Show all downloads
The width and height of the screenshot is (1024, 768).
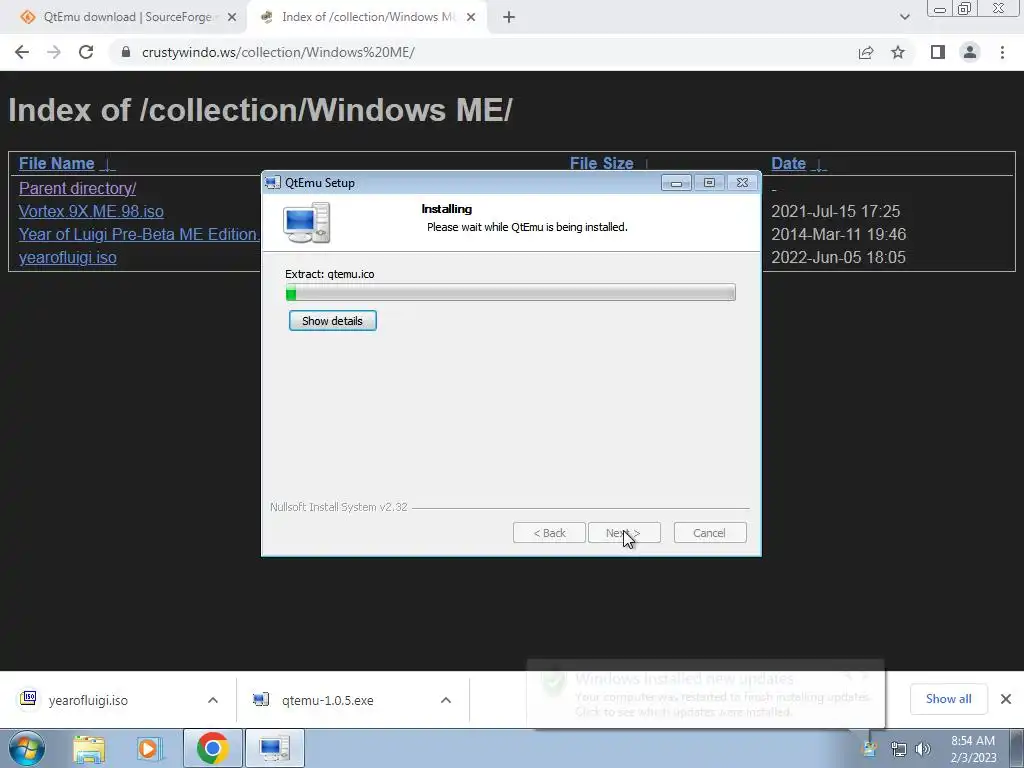(x=948, y=699)
